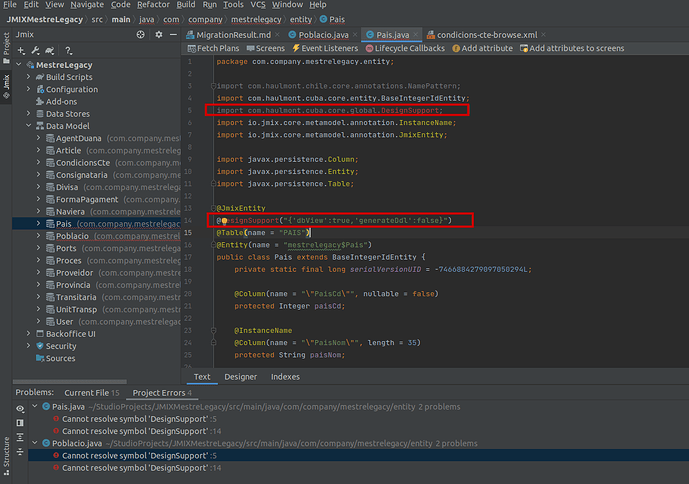
Task: Close the MigrationResult.md tab
Action: 277,35
